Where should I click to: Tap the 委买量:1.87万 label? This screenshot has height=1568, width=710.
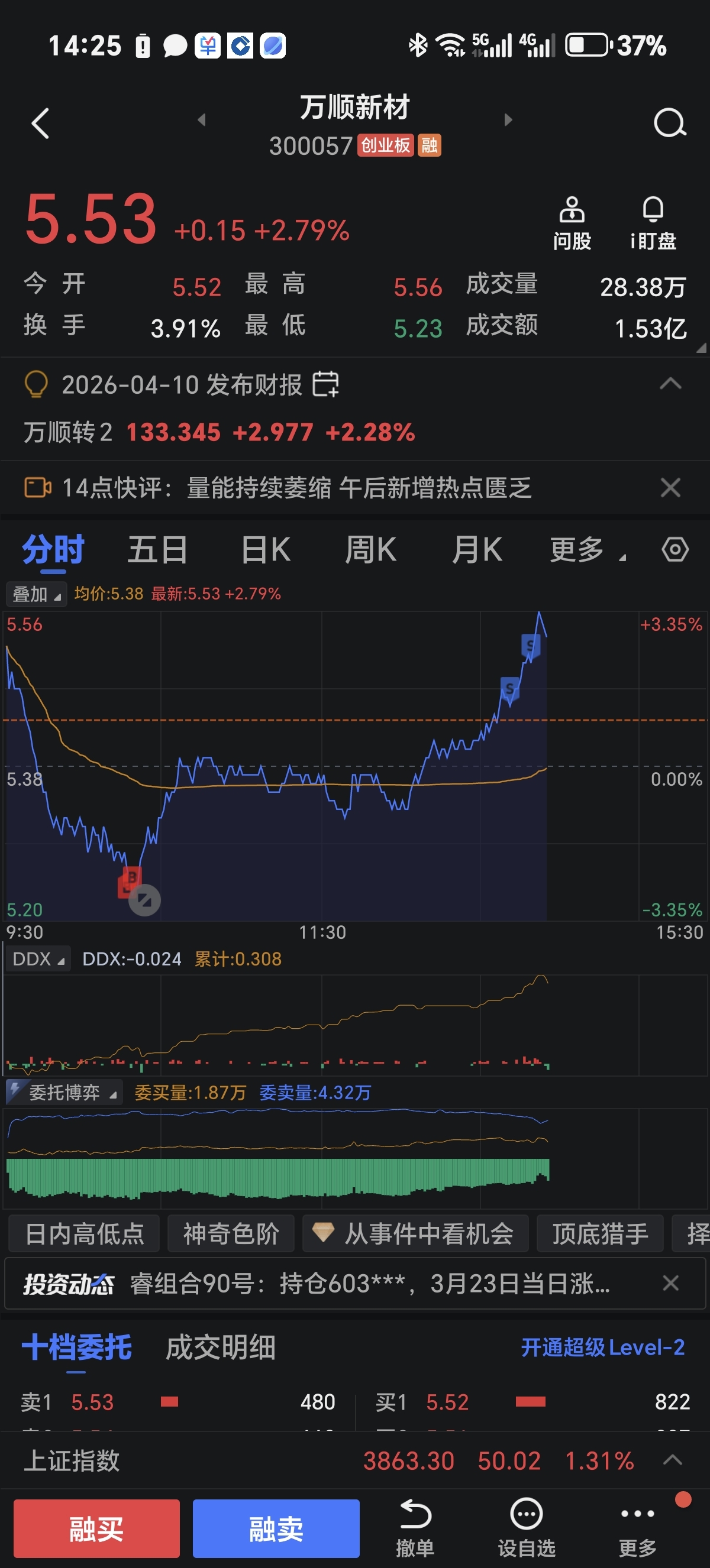point(190,1092)
